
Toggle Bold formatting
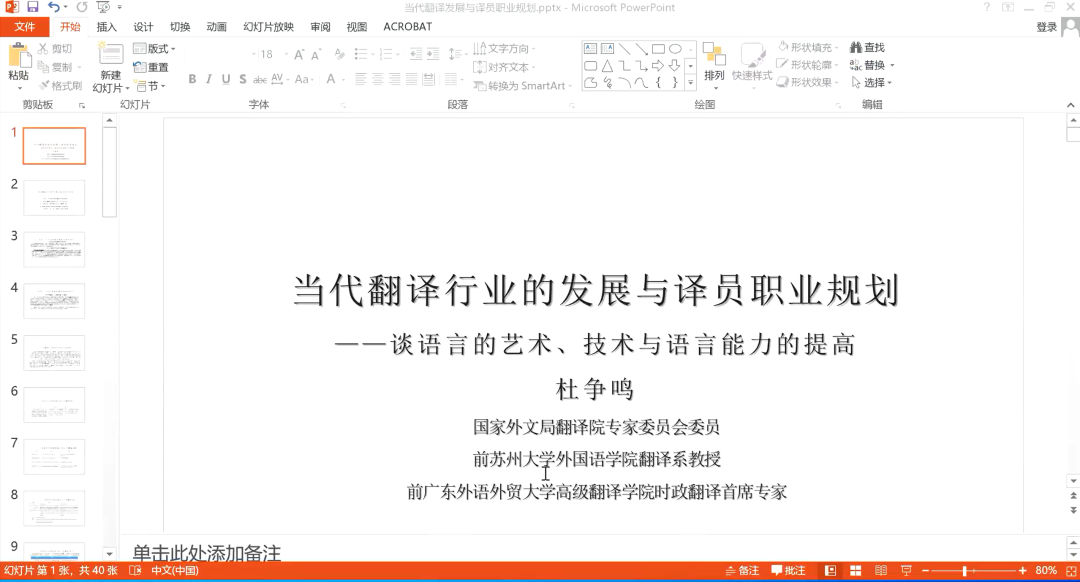click(x=192, y=79)
